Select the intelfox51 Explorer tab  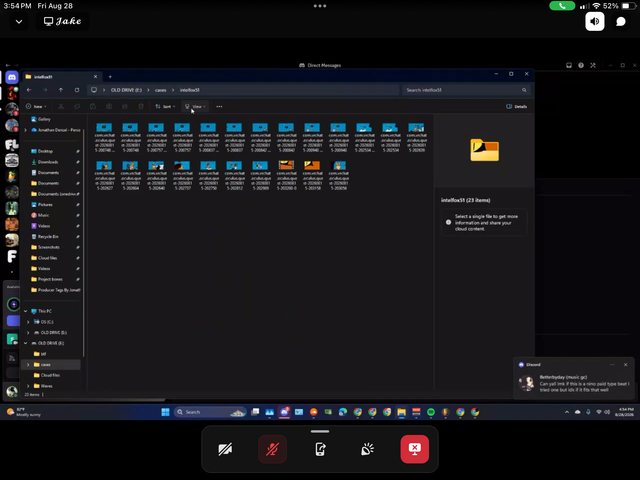pyautogui.click(x=61, y=77)
